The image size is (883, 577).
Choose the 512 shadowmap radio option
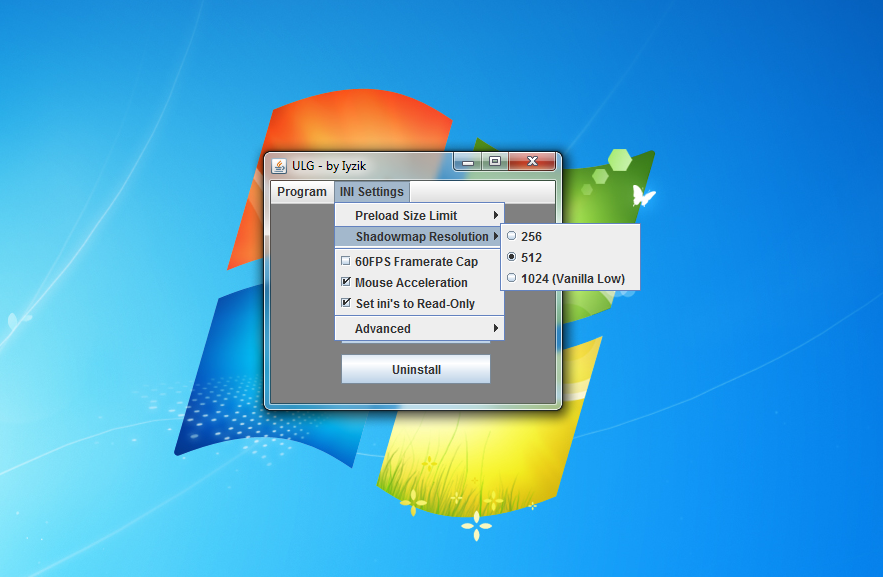pyautogui.click(x=570, y=257)
